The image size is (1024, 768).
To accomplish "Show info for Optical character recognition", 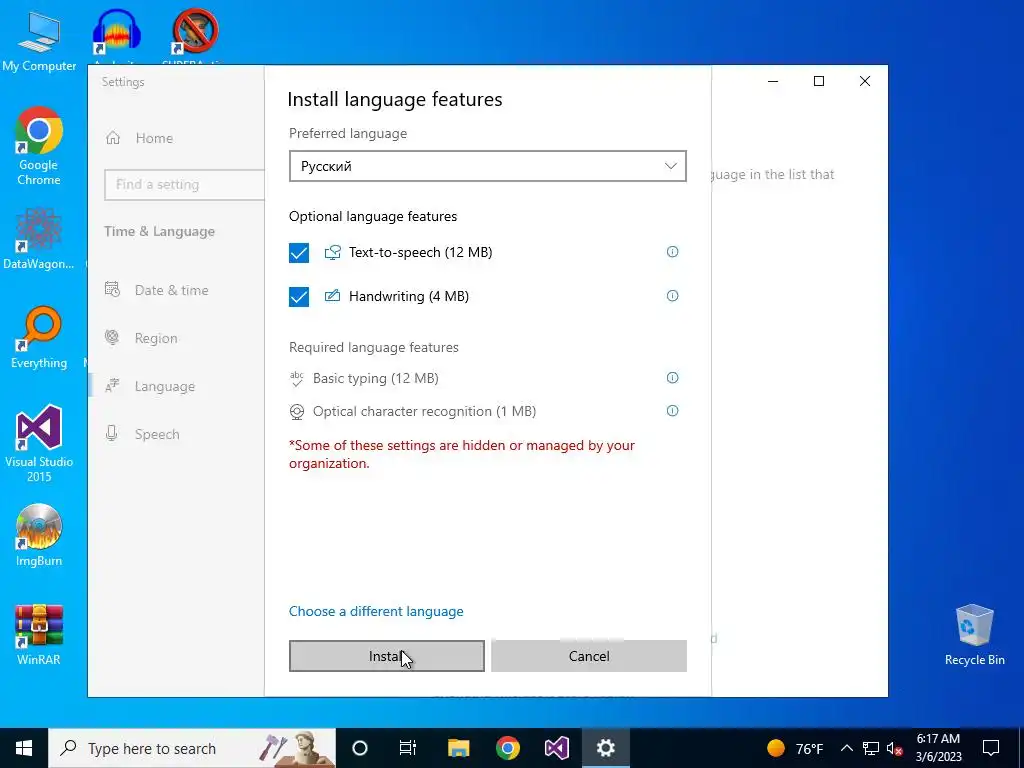I will [672, 411].
